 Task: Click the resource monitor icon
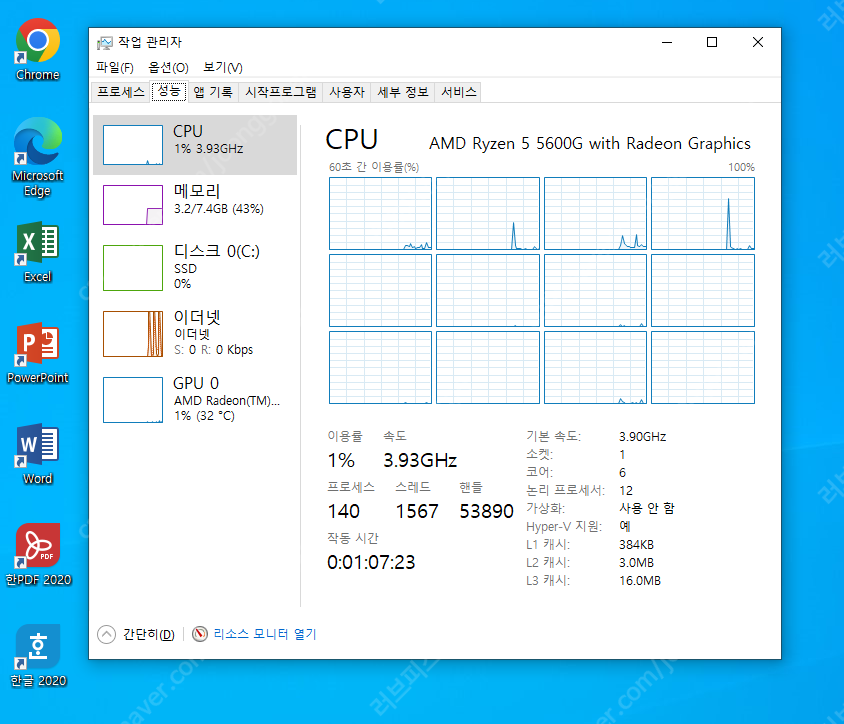200,634
